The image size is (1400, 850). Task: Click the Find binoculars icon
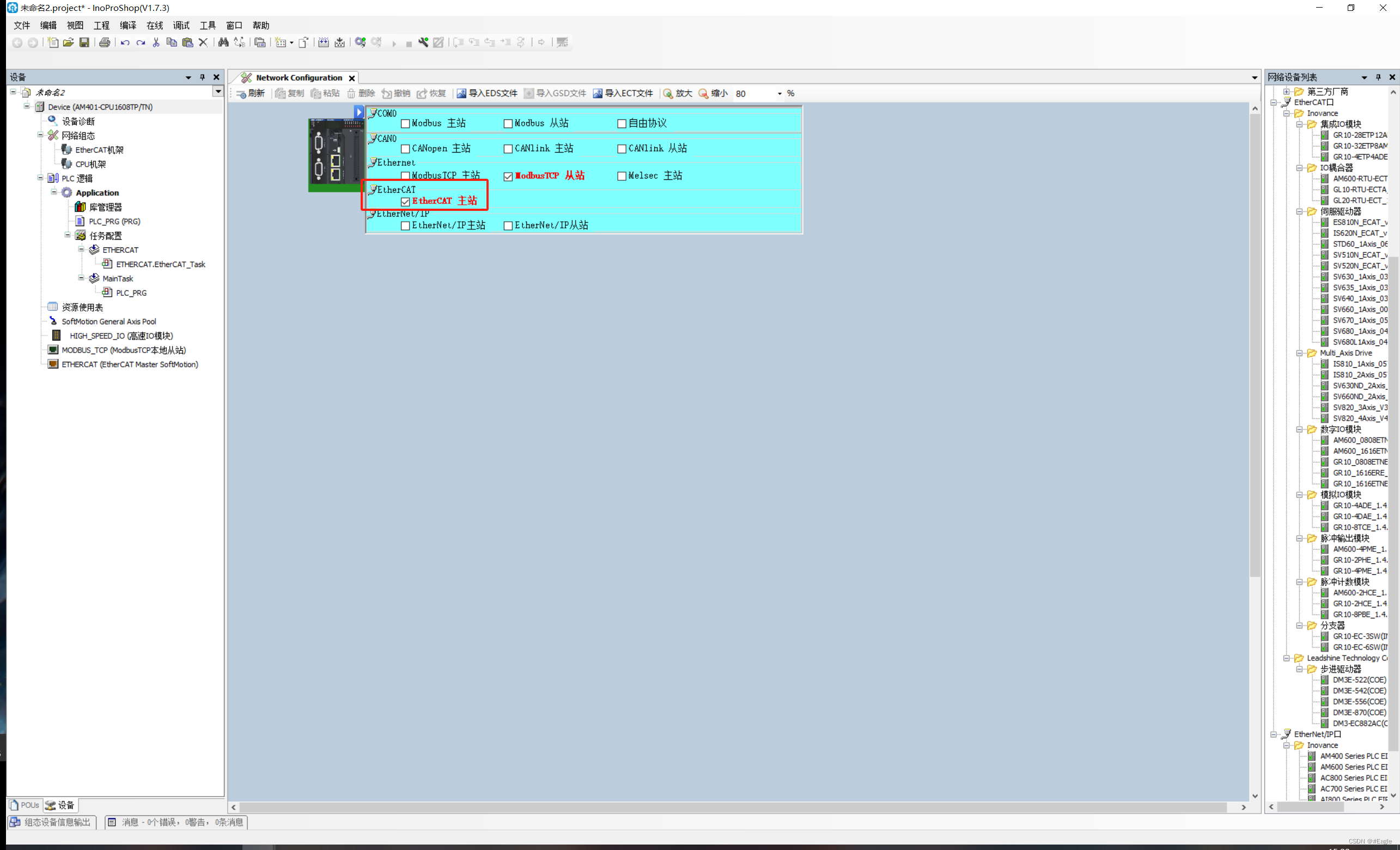point(223,42)
